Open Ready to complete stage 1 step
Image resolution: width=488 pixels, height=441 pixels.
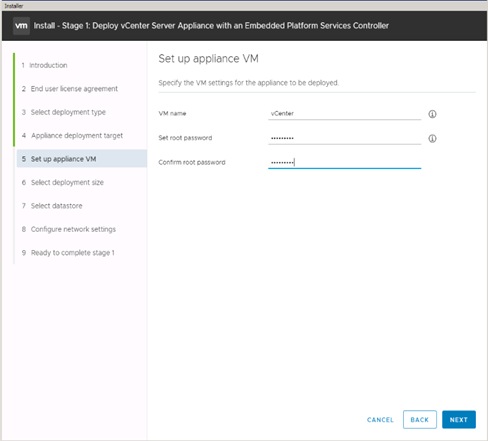(x=68, y=253)
